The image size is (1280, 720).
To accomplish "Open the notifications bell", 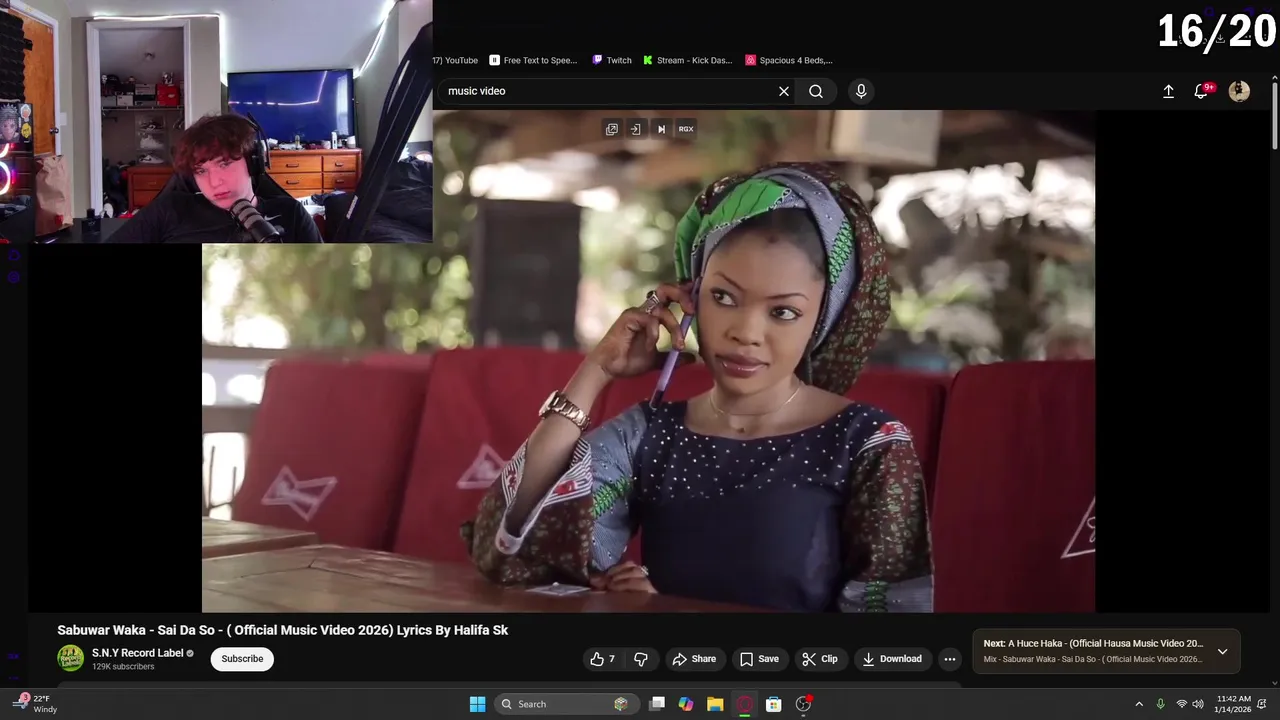I will (x=1202, y=91).
